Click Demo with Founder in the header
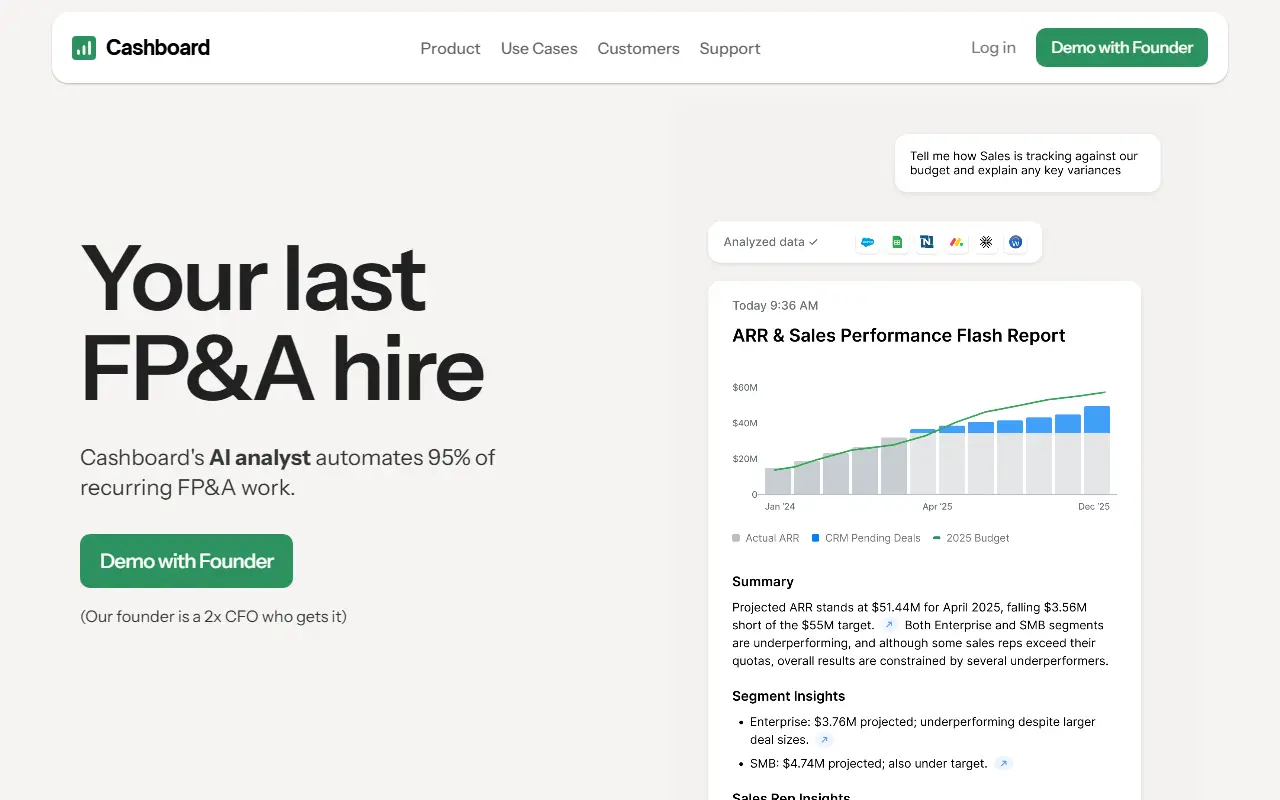1280x800 pixels. click(1122, 47)
